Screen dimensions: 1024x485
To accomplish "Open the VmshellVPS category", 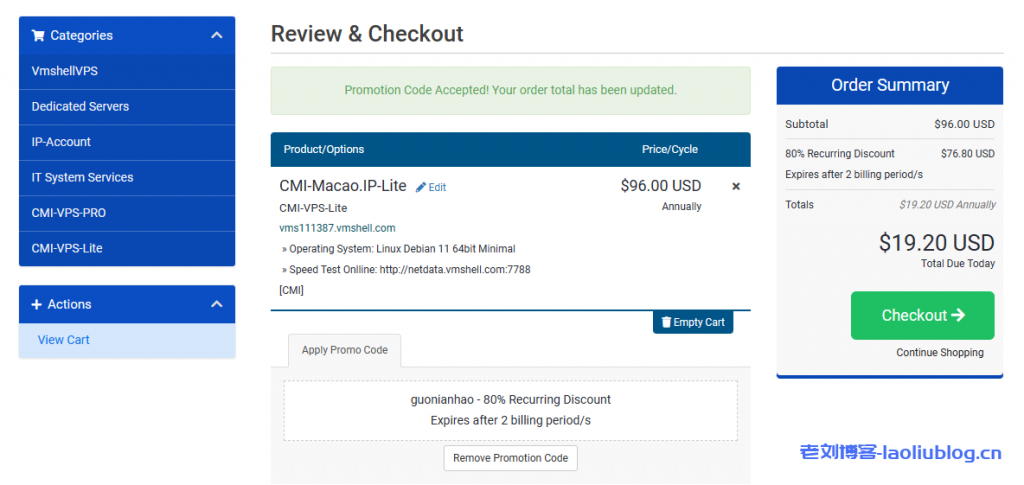I will coord(65,71).
